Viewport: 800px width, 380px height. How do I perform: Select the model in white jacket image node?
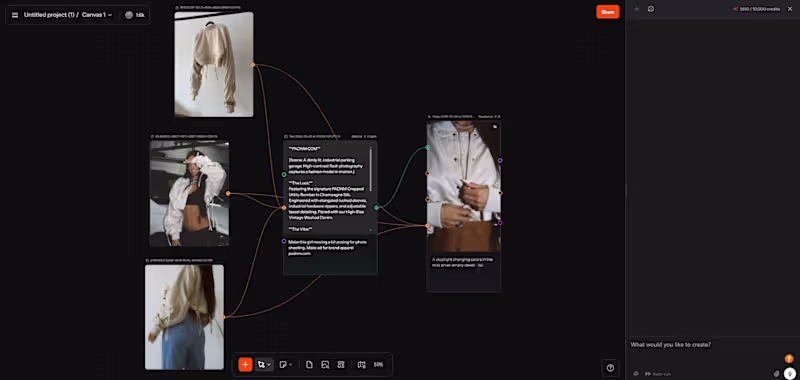coord(189,193)
